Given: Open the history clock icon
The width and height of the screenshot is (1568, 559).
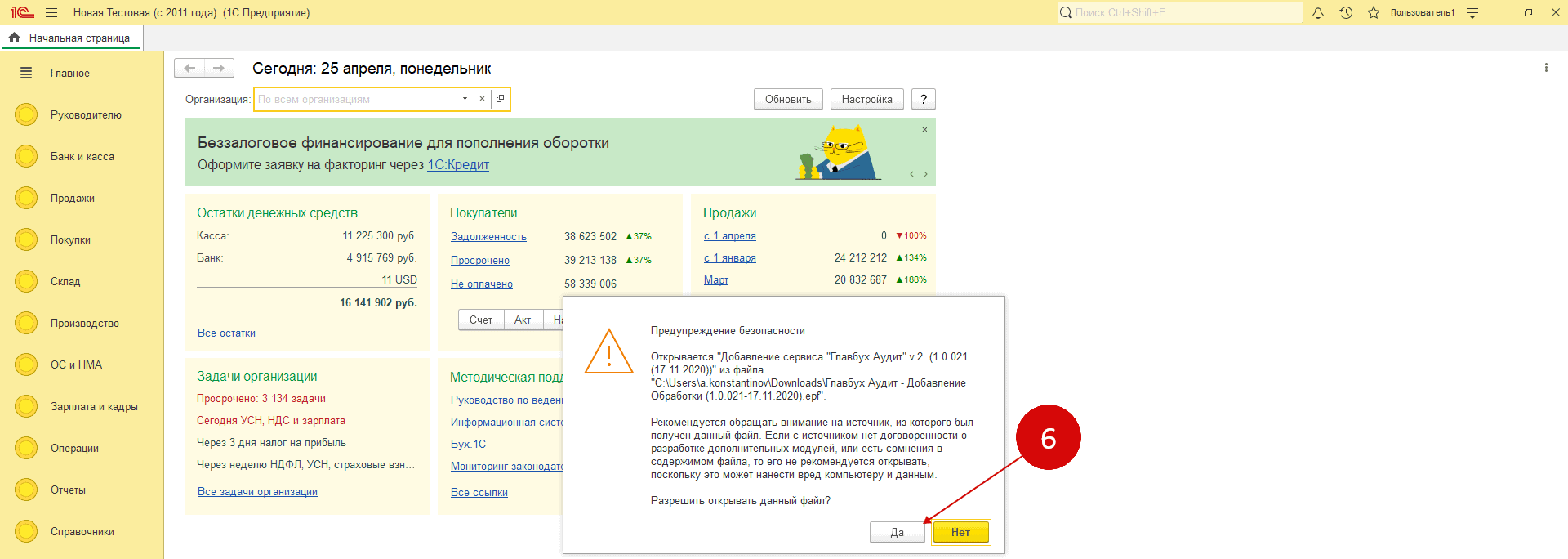Looking at the screenshot, I should tap(1346, 12).
